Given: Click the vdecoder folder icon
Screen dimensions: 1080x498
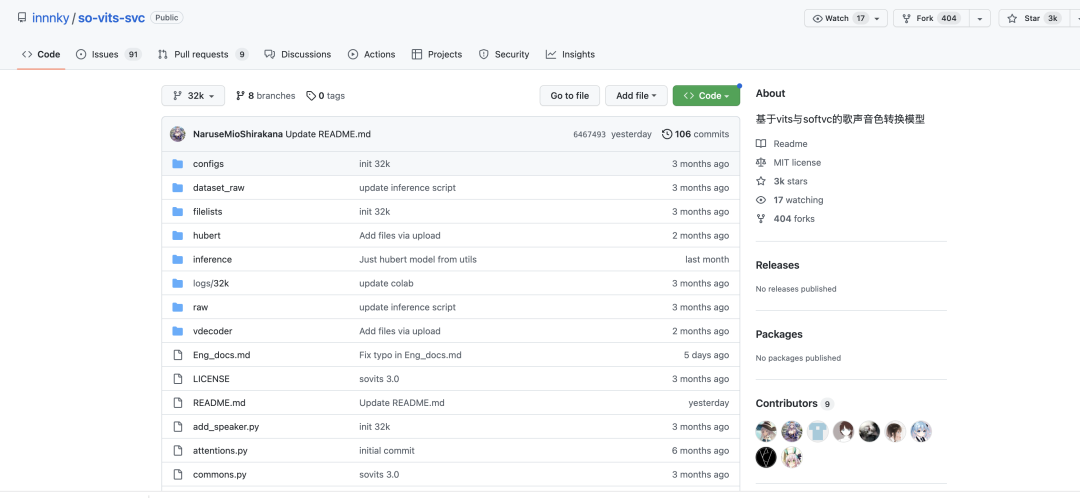Looking at the screenshot, I should coord(178,331).
